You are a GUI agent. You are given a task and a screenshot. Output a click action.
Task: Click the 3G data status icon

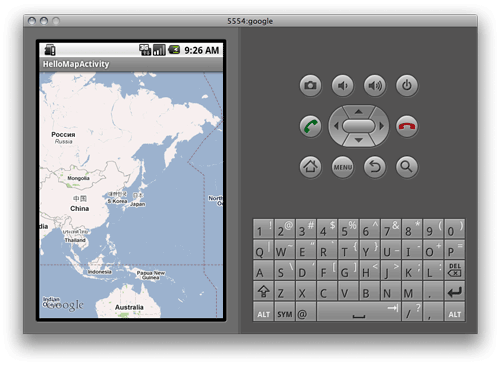coord(145,50)
